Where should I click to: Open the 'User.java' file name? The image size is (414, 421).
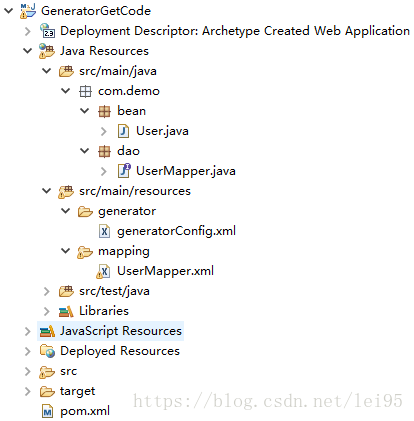coord(162,131)
